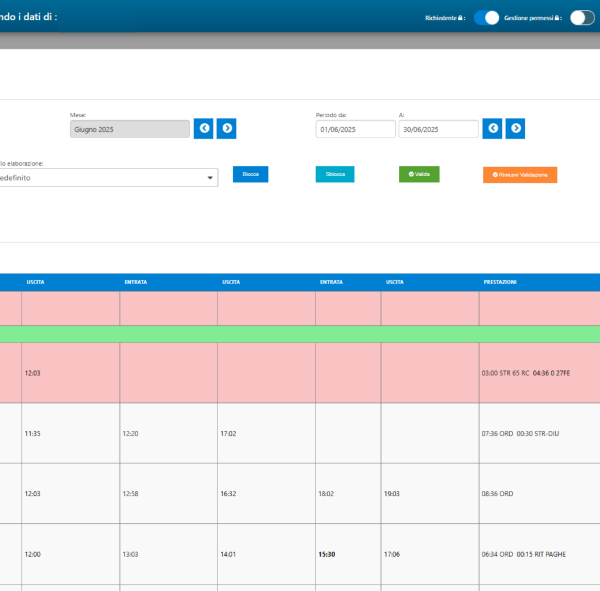Go to previous month arrow beside Giugno 2025
The width and height of the screenshot is (600, 591).
click(204, 129)
